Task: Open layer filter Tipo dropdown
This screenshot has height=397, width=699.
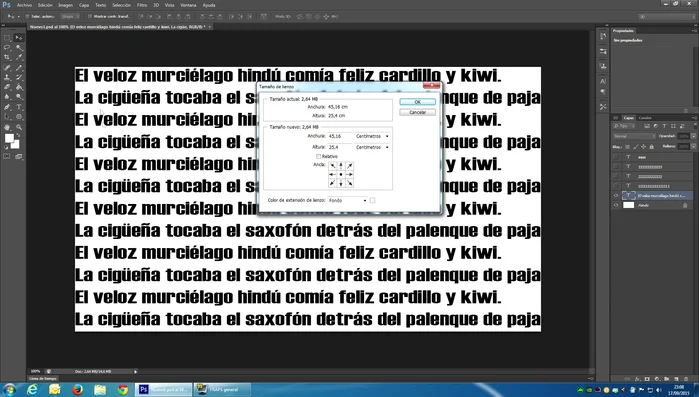Action: point(624,126)
